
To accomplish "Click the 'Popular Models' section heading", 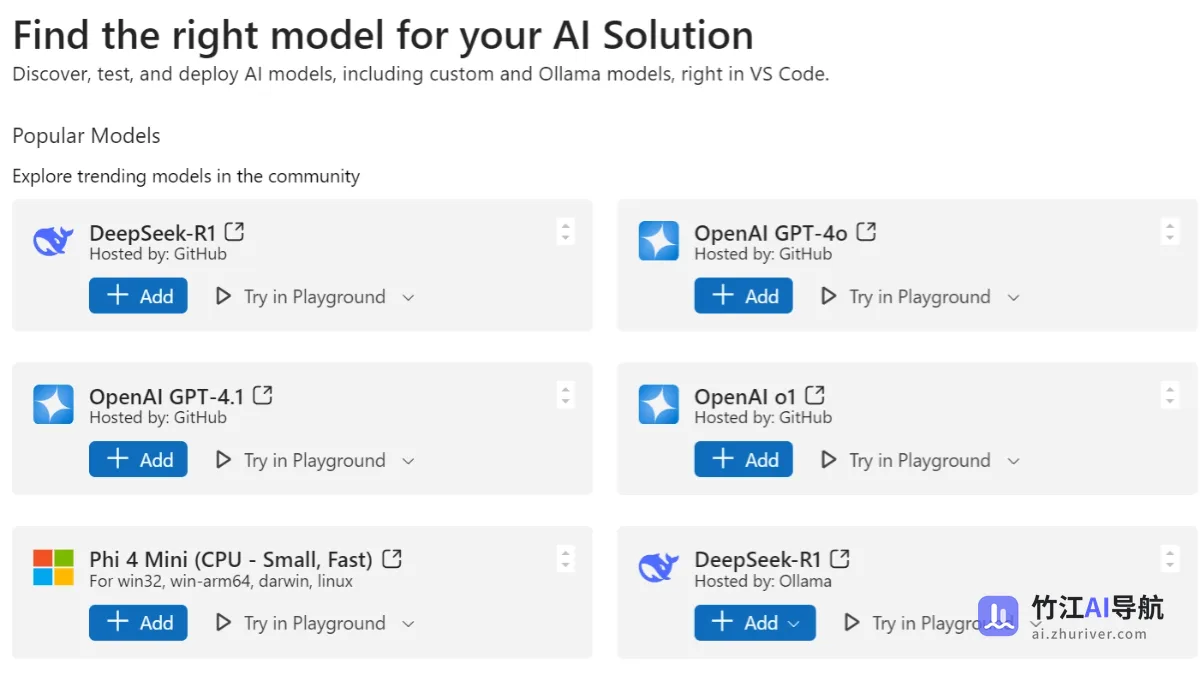I will tap(86, 136).
